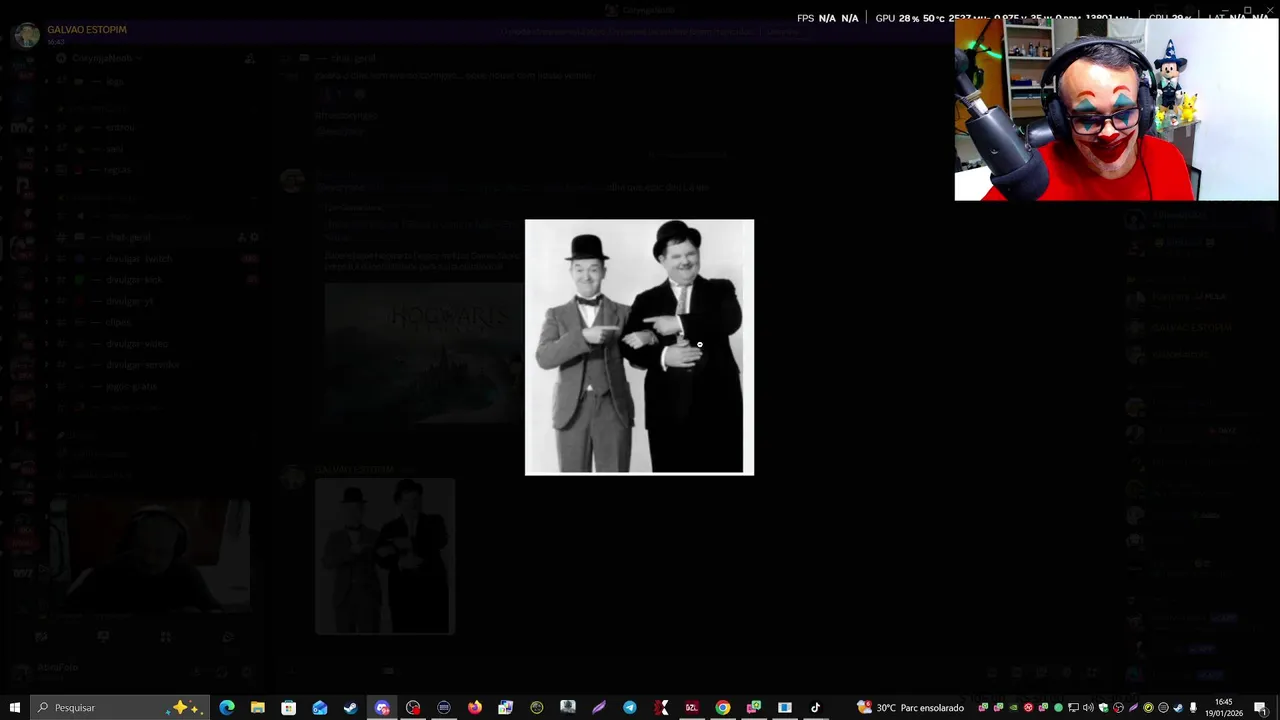Click the enlarged black-and-white photo preview

[x=639, y=347]
